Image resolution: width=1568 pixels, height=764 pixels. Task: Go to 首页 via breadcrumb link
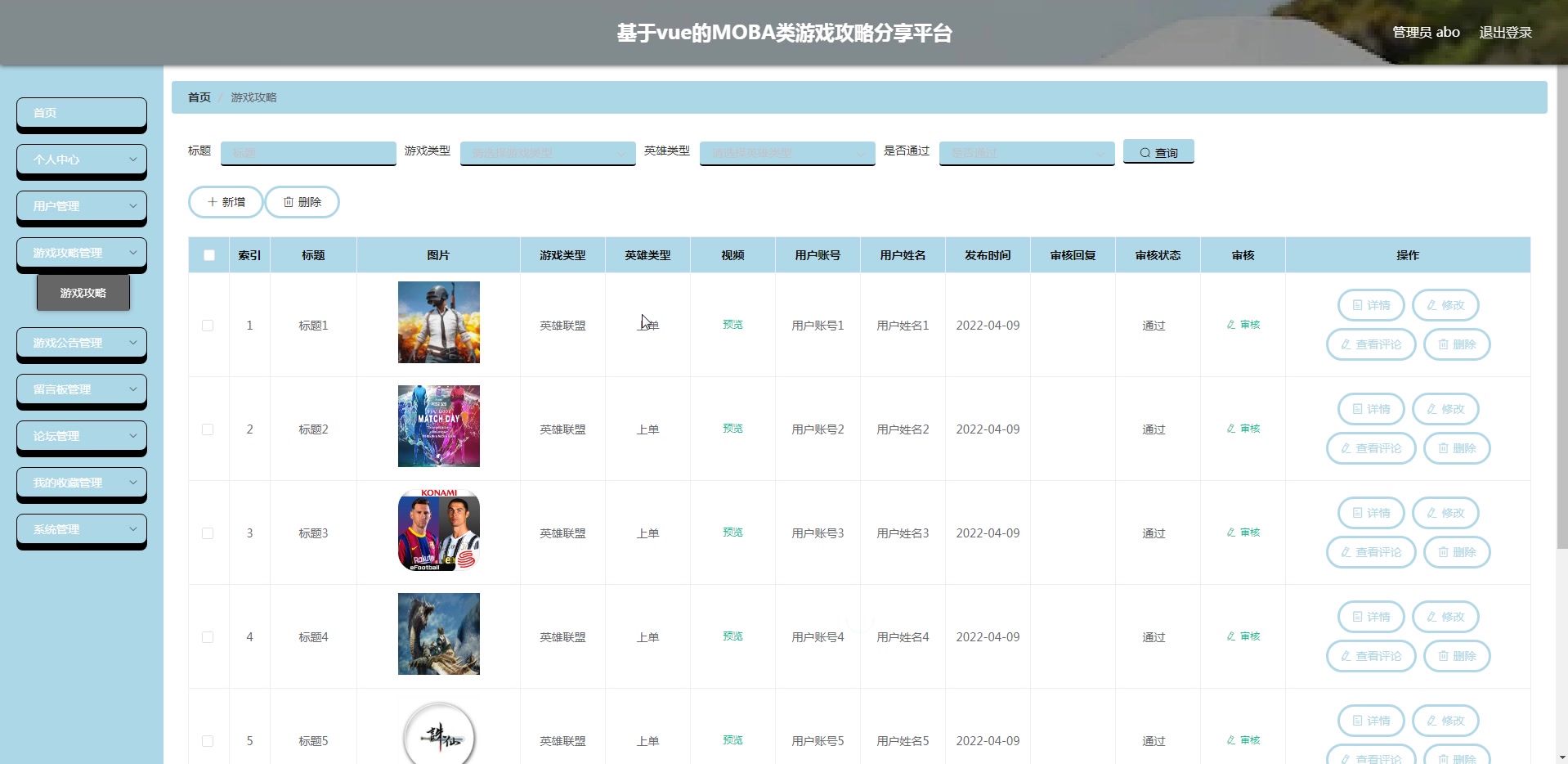click(x=199, y=97)
